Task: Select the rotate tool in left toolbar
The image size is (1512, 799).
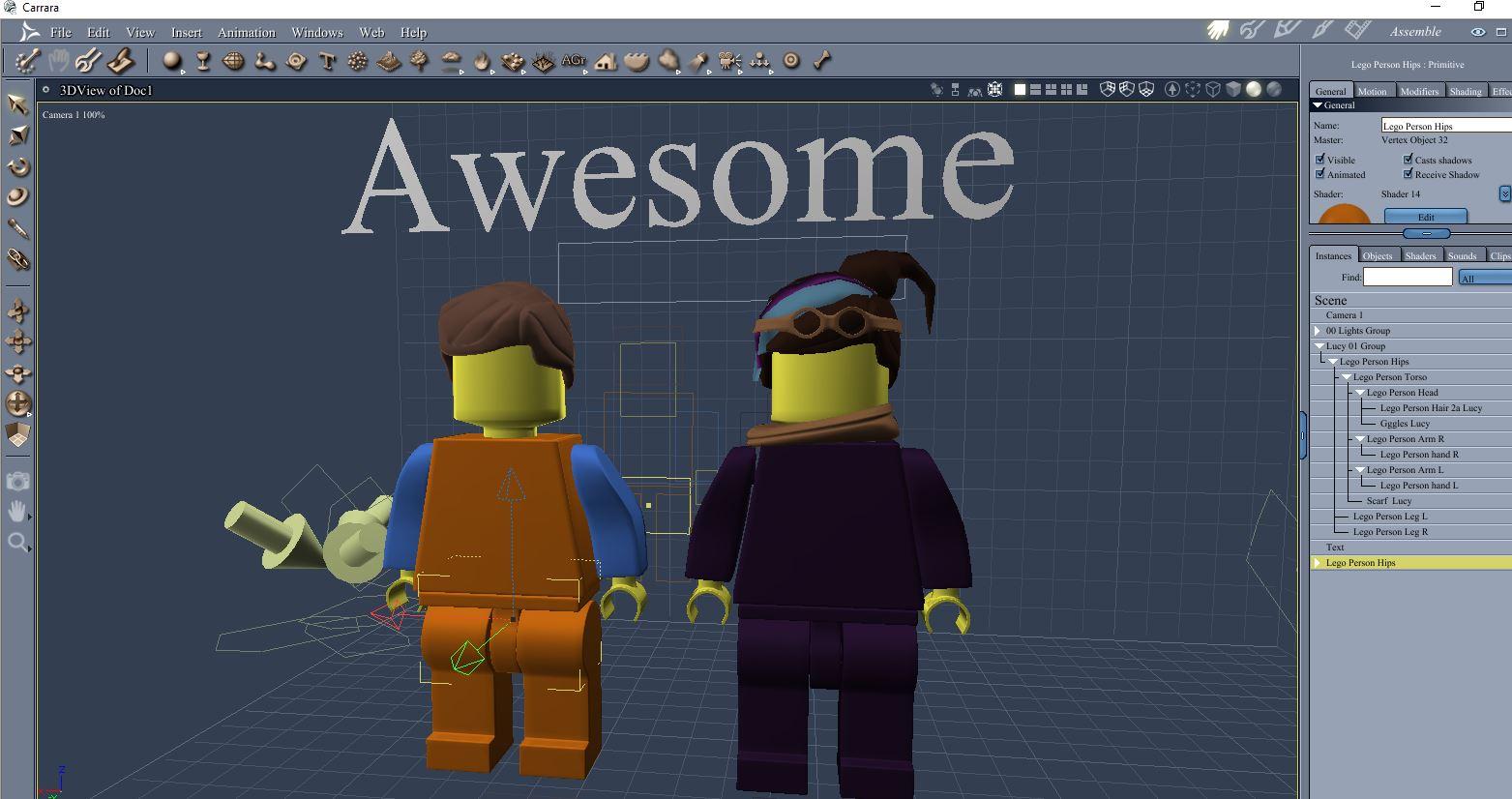Action: point(17,166)
